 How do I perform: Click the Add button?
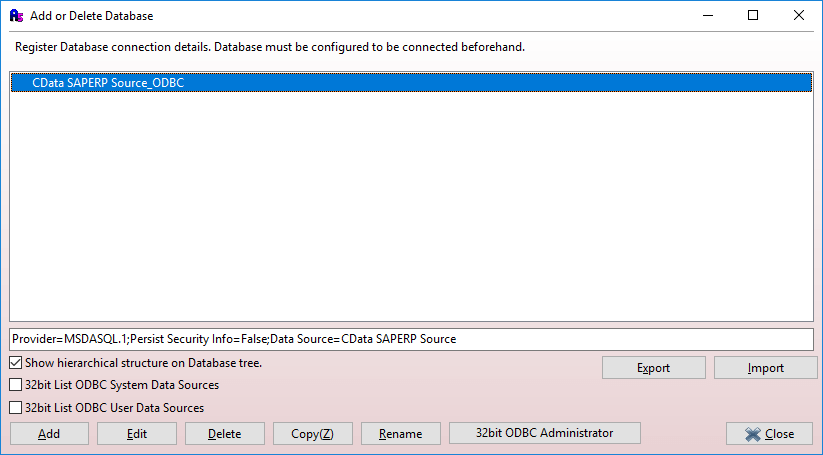pos(49,434)
